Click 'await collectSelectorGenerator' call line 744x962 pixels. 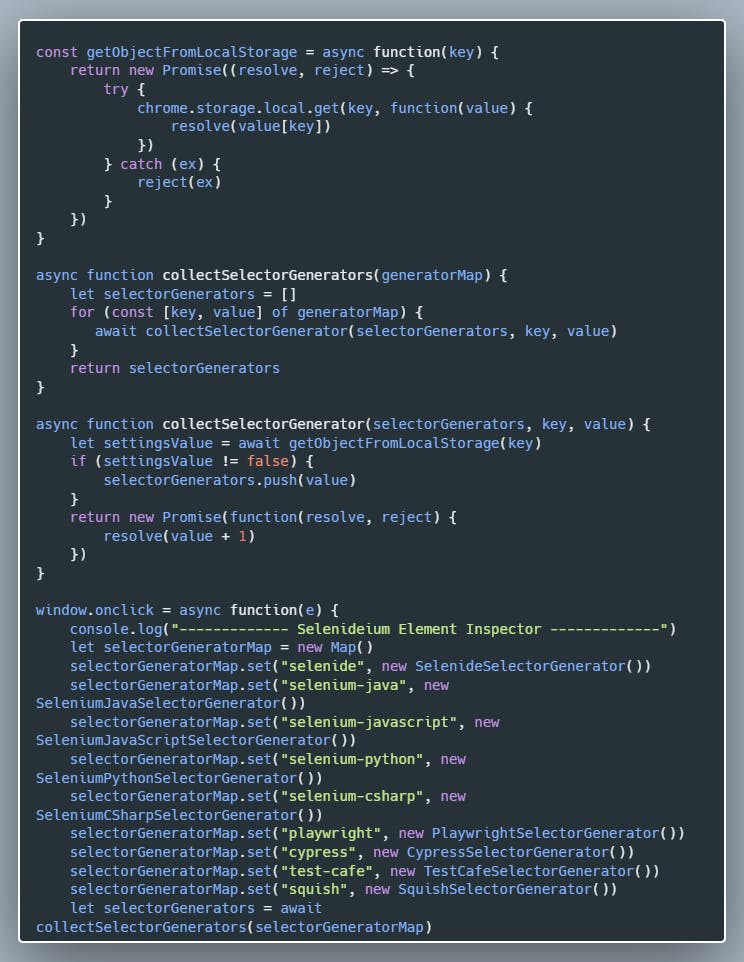356,331
